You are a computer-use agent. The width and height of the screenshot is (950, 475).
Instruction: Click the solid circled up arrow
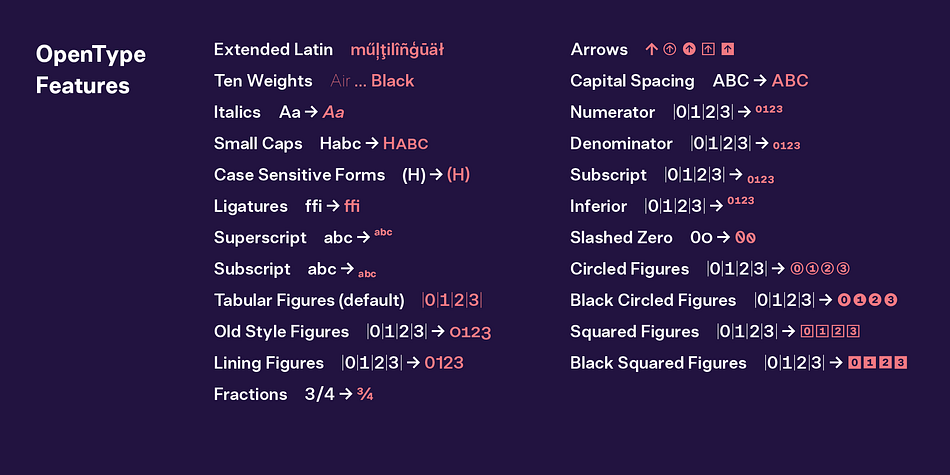(x=689, y=50)
